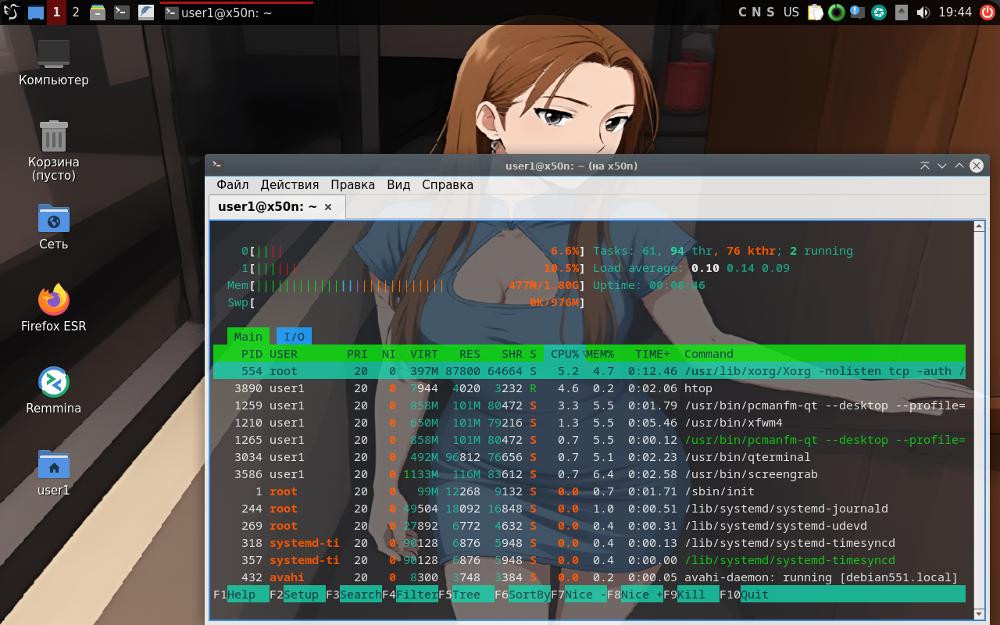Launch the feather text editor from panel
The height and width of the screenshot is (625, 1000).
(x=145, y=12)
